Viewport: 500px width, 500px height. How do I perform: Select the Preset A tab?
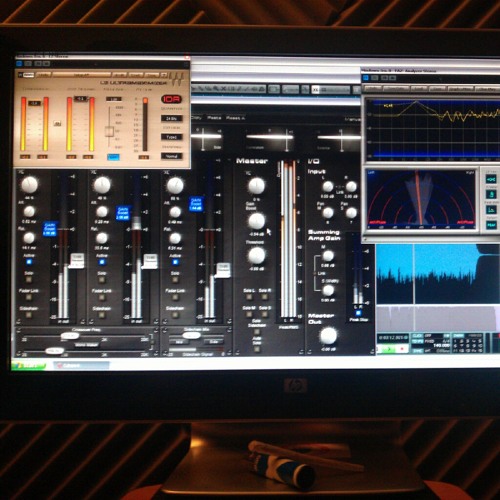click(x=235, y=118)
